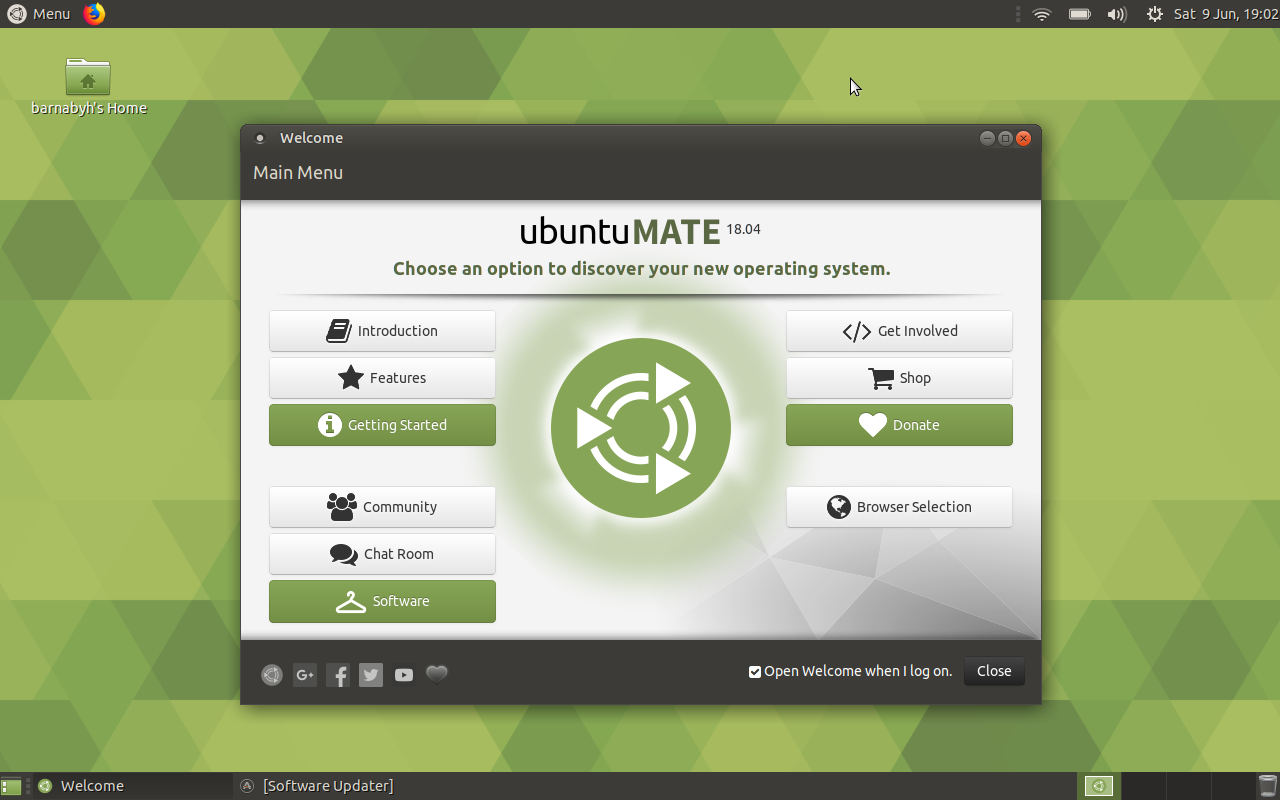Switch to the active first workspace
This screenshot has width=1280, height=800.
tap(1098, 786)
